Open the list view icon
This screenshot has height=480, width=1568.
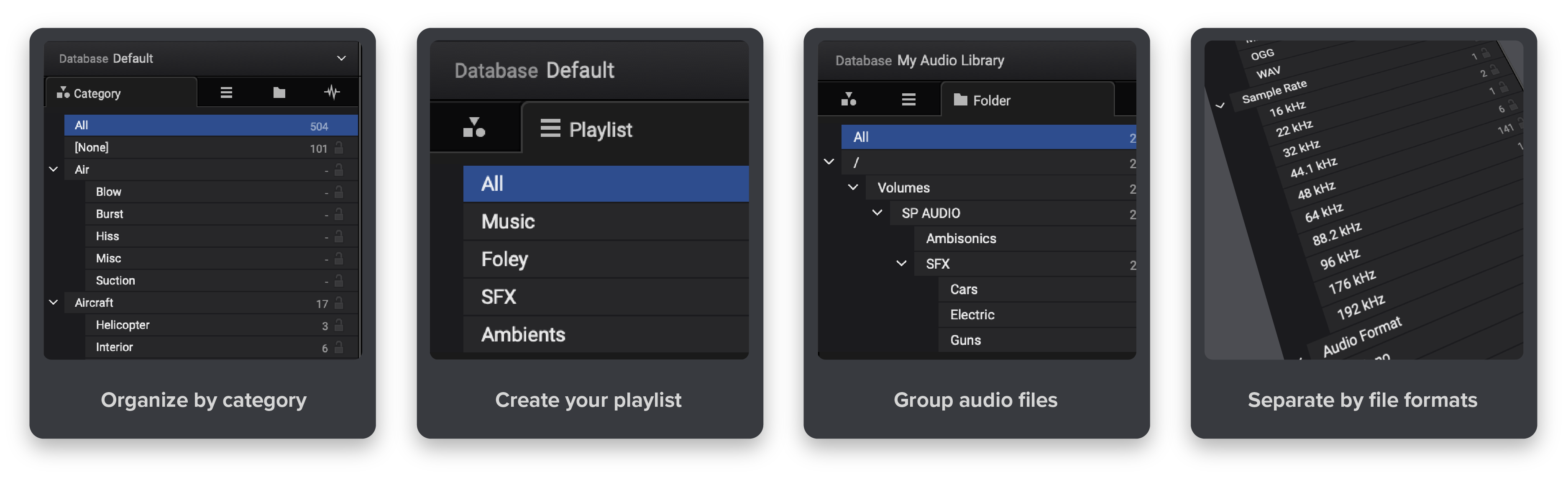coord(226,92)
